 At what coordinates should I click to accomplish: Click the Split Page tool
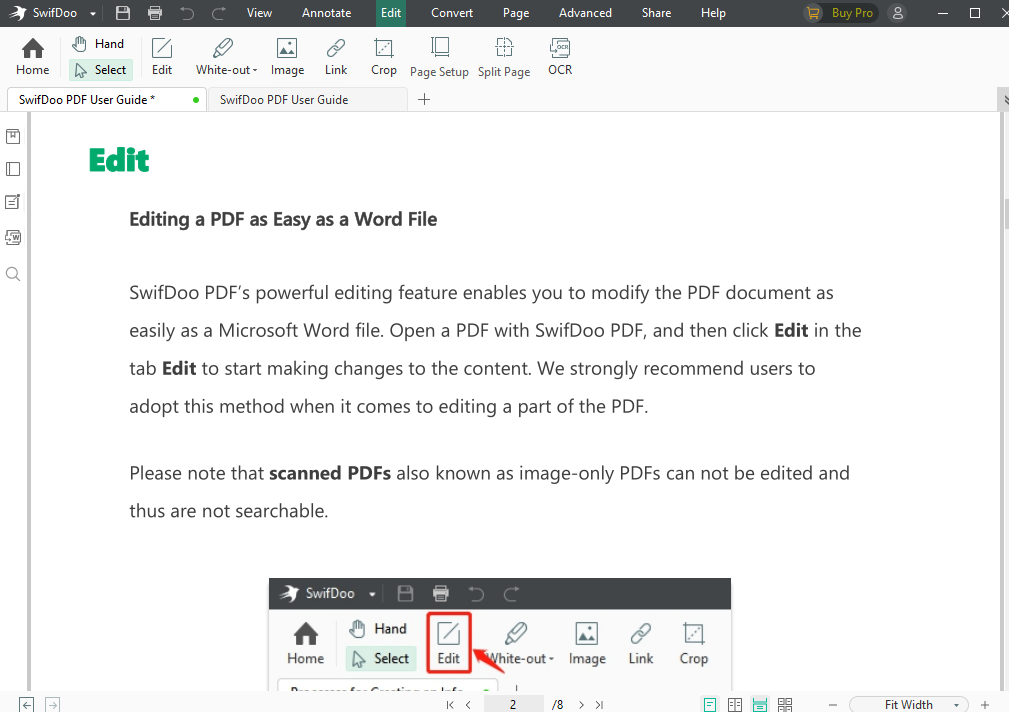(504, 57)
